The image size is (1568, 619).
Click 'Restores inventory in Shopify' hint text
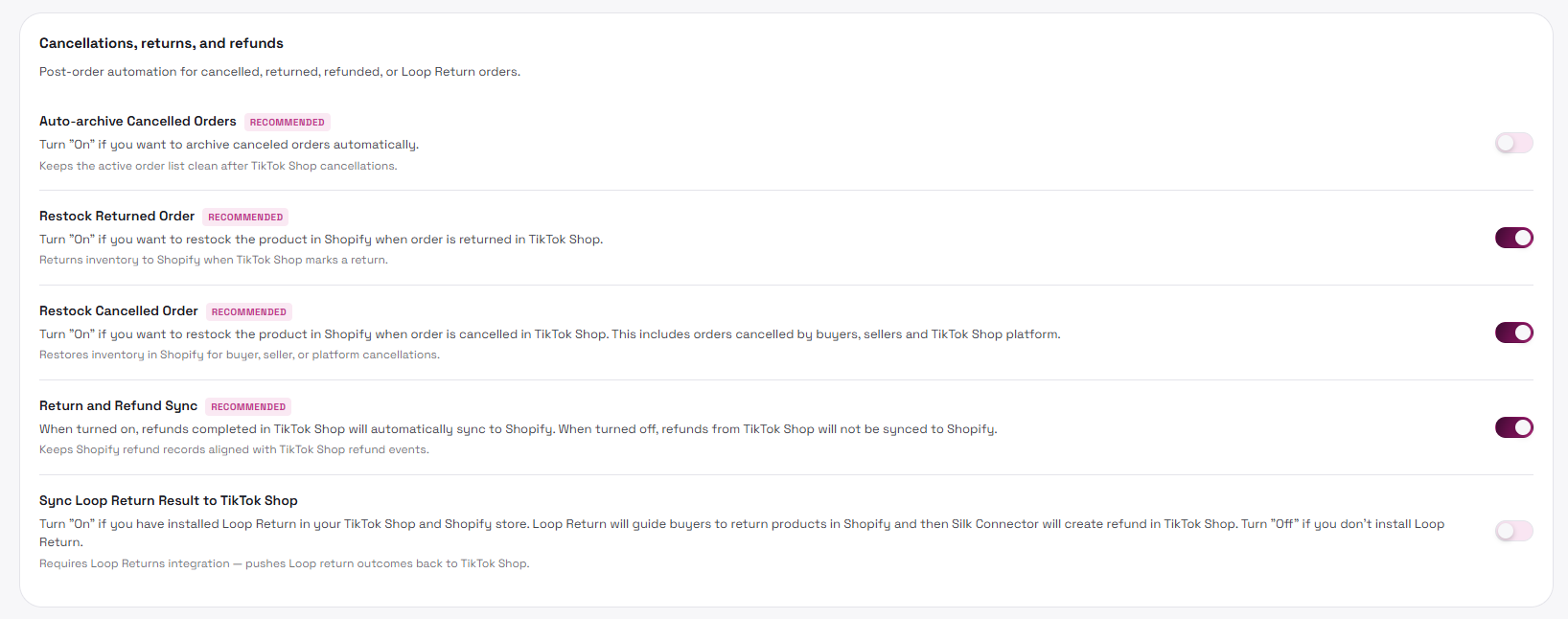point(240,355)
